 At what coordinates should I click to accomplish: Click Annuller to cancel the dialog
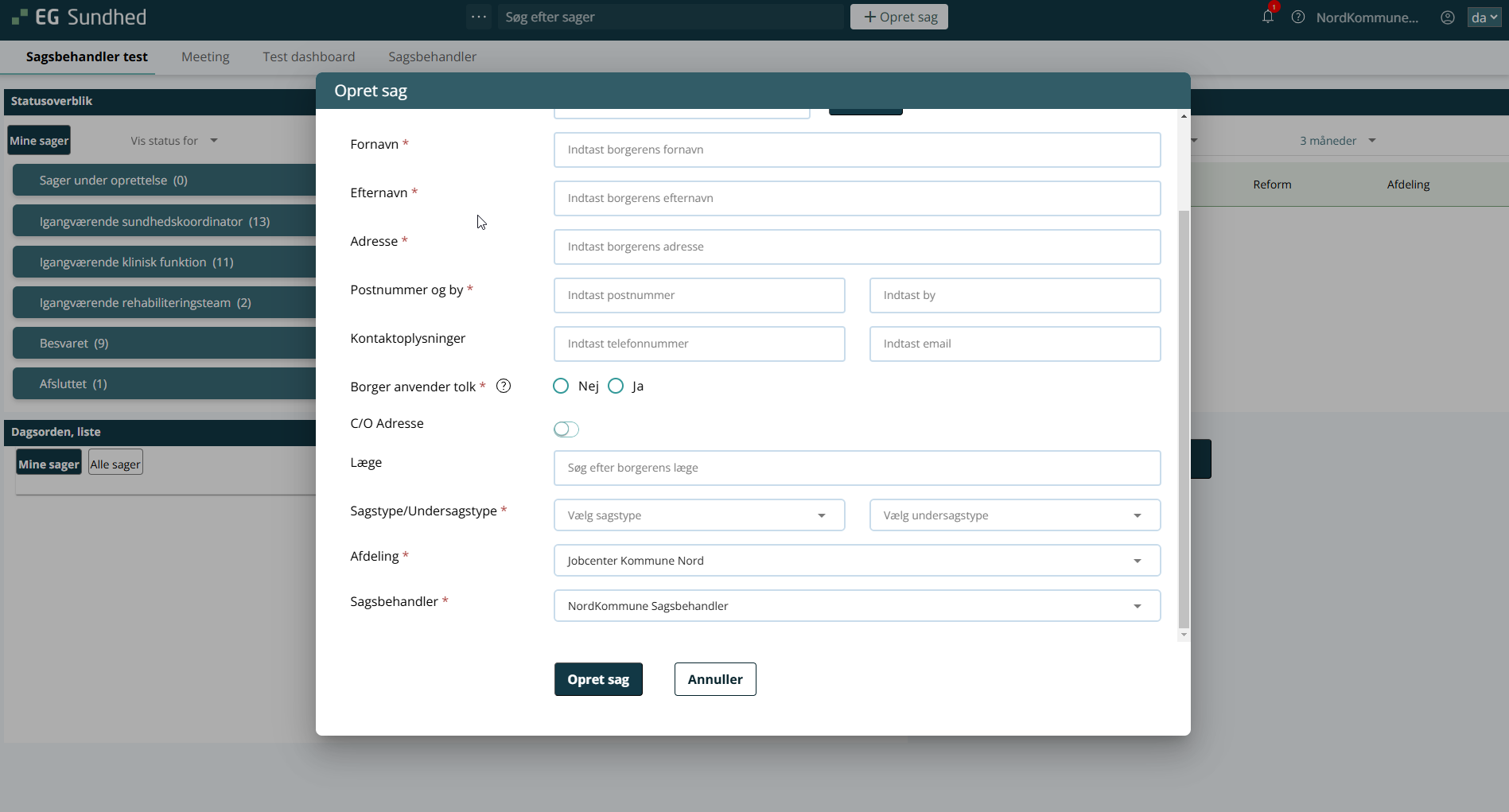(714, 679)
